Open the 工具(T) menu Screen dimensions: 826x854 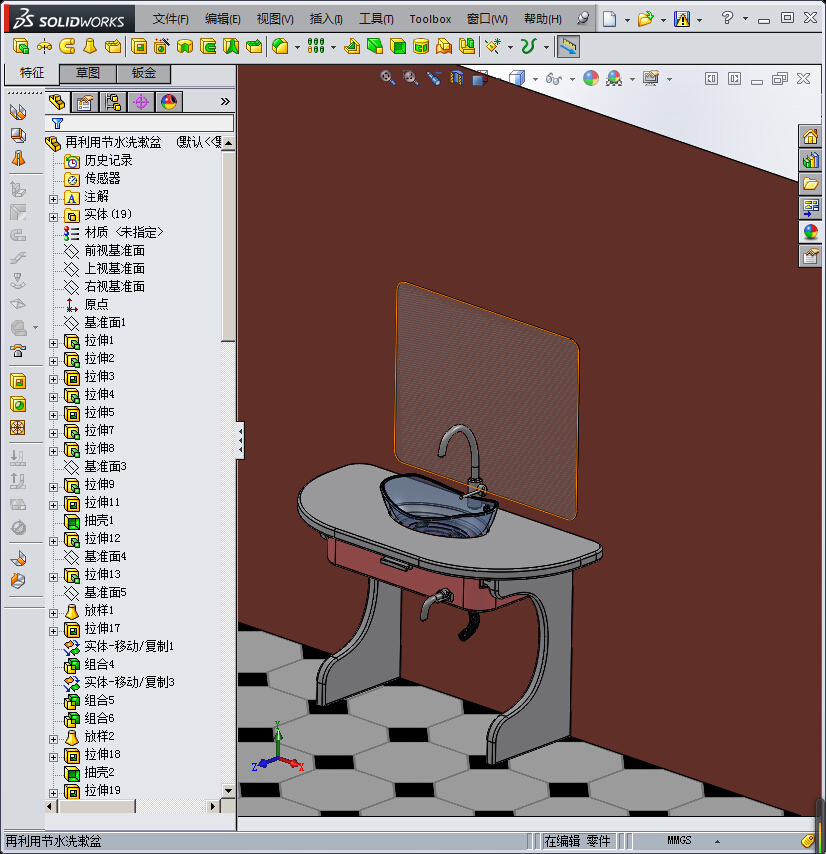pyautogui.click(x=376, y=19)
